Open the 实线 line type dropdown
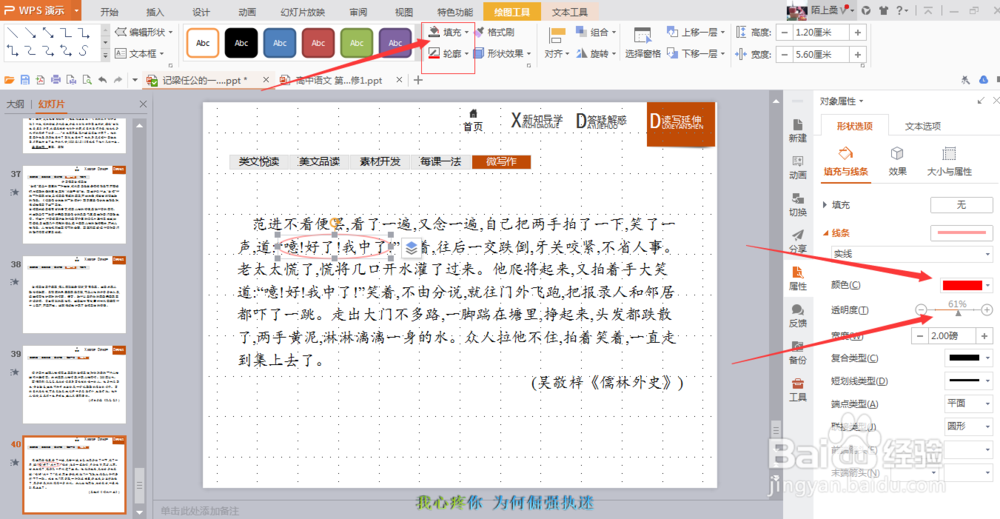Screen dimensions: 1000x519 911,254
